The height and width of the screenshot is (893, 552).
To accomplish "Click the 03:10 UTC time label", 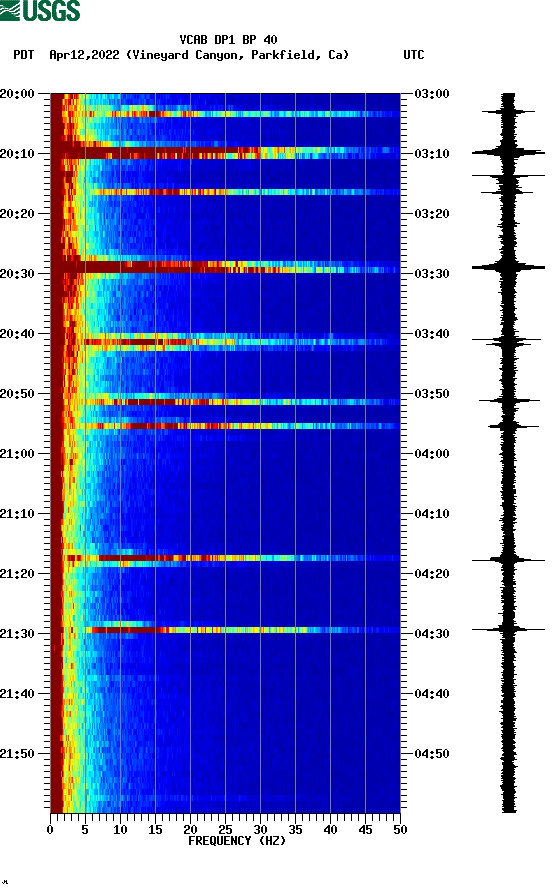I will tap(432, 154).
